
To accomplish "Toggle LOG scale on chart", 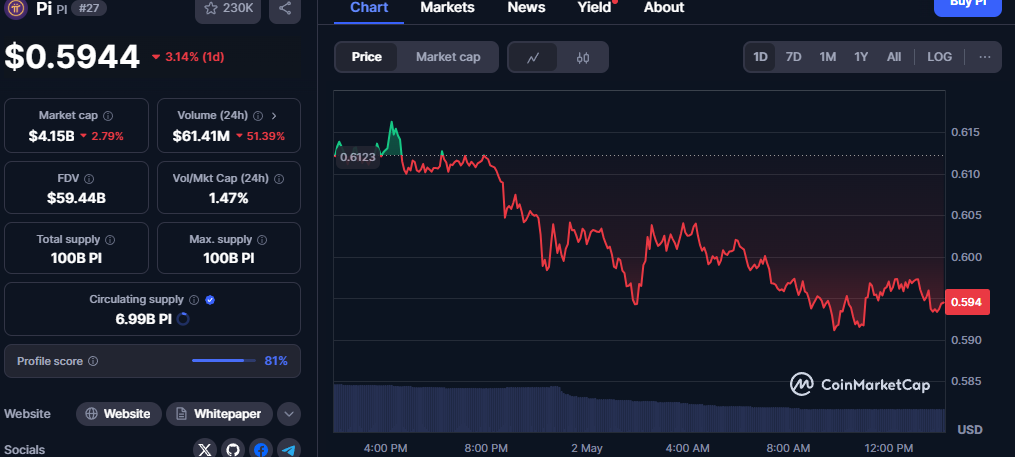I will 939,57.
